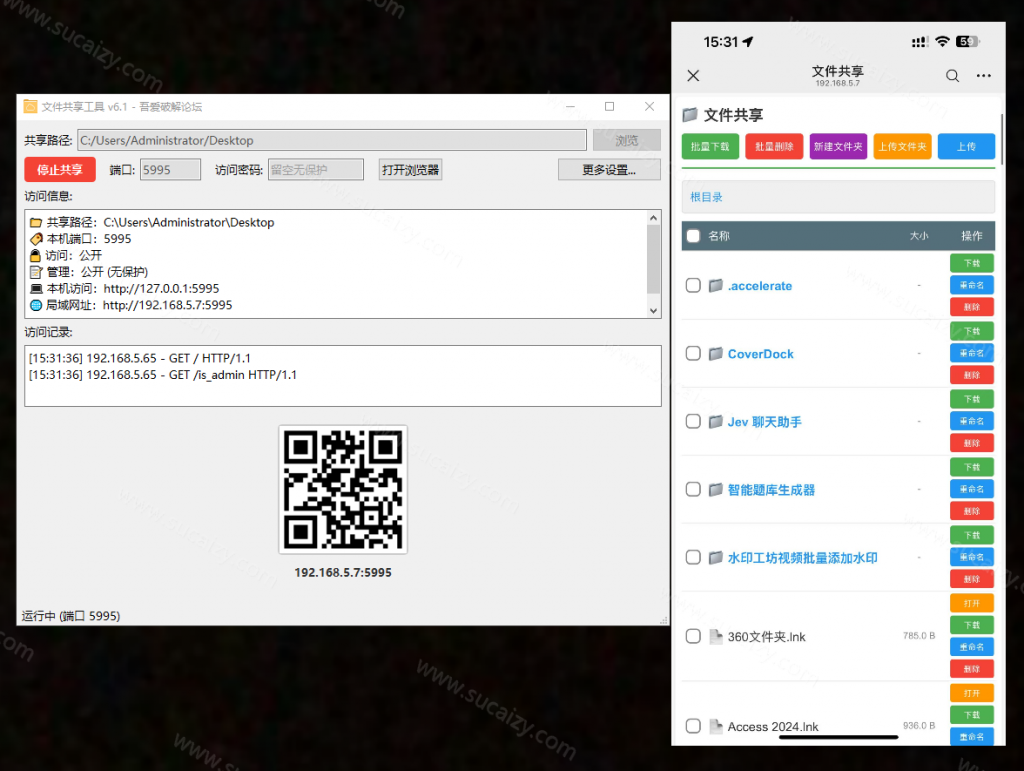This screenshot has height=771, width=1024.
Task: Click the access info scrollbar down arrow
Action: [x=654, y=311]
